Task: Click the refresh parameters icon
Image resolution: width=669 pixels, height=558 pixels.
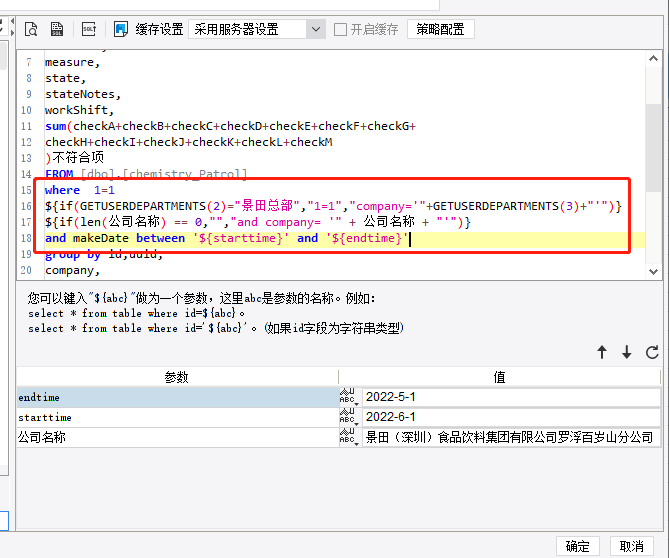Action: [652, 352]
